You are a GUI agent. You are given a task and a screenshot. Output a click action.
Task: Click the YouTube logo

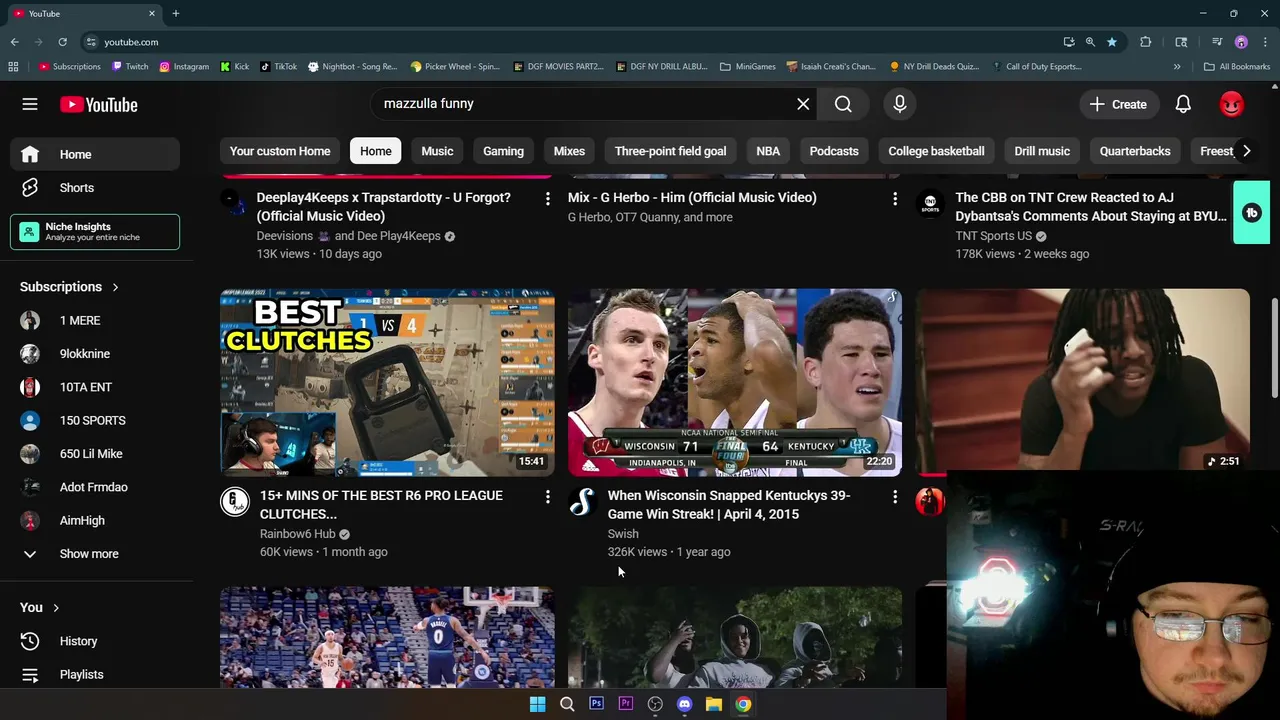tap(98, 104)
